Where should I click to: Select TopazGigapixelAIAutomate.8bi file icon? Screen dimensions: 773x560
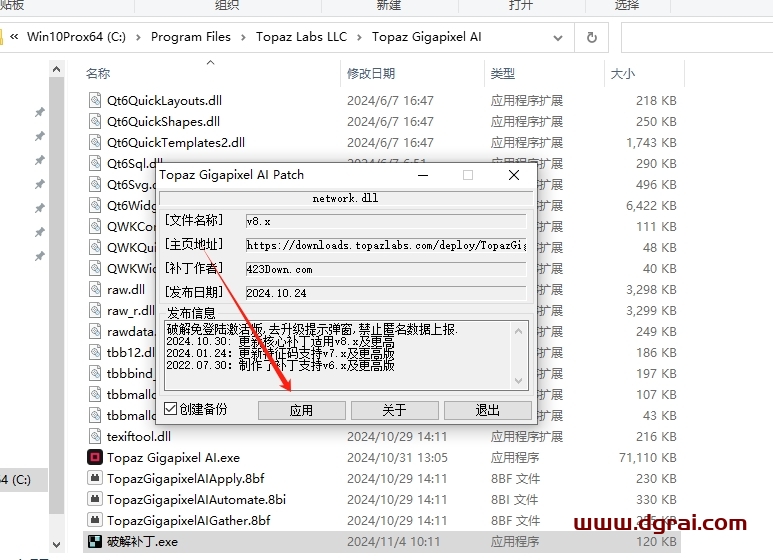click(x=95, y=499)
